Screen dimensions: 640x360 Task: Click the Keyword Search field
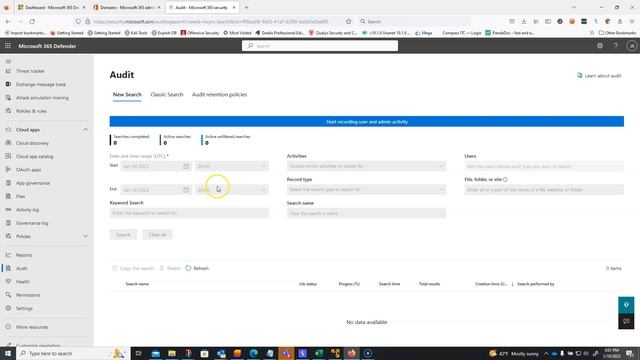coord(189,213)
